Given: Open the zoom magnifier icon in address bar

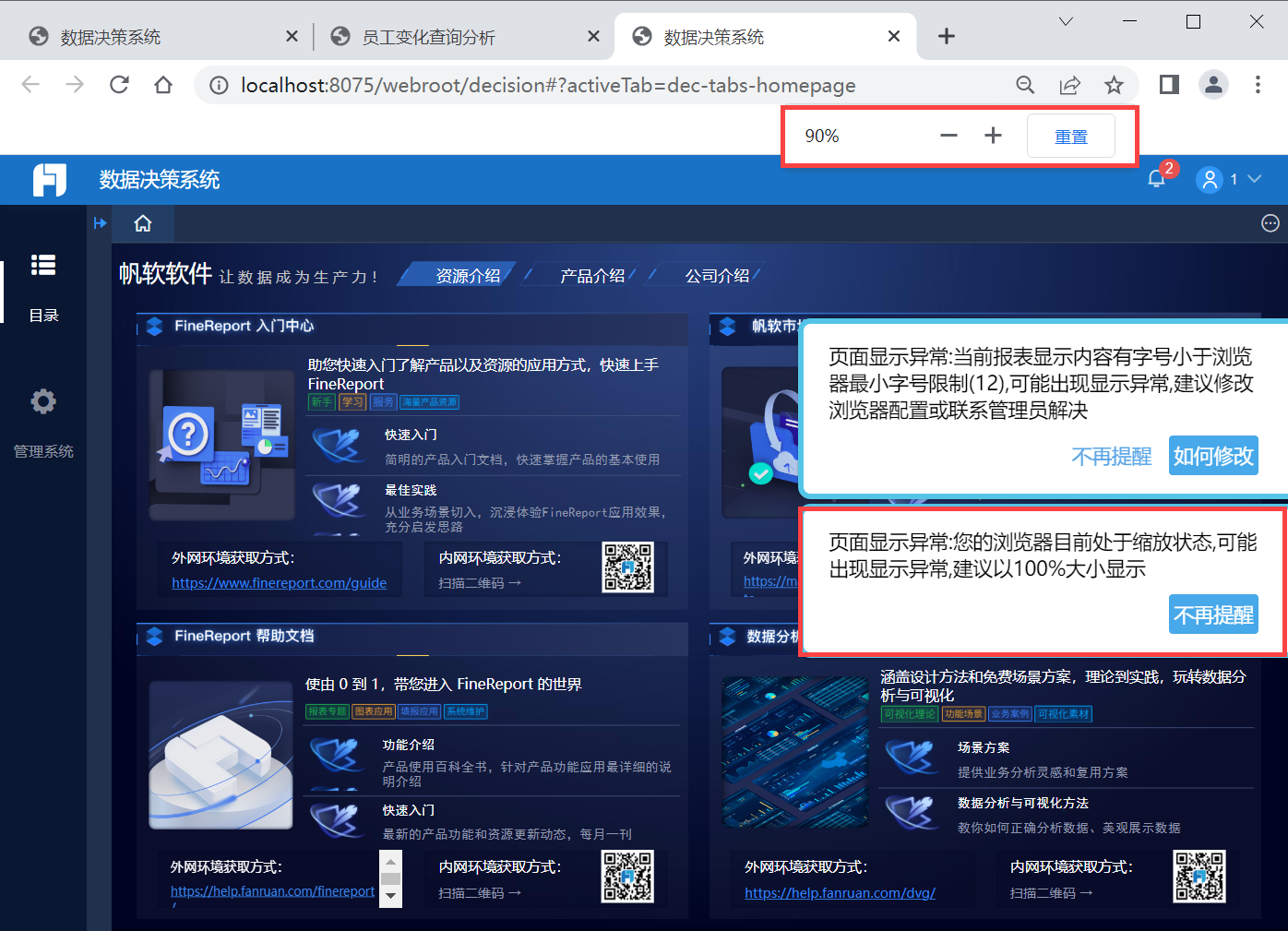Looking at the screenshot, I should click(1025, 85).
